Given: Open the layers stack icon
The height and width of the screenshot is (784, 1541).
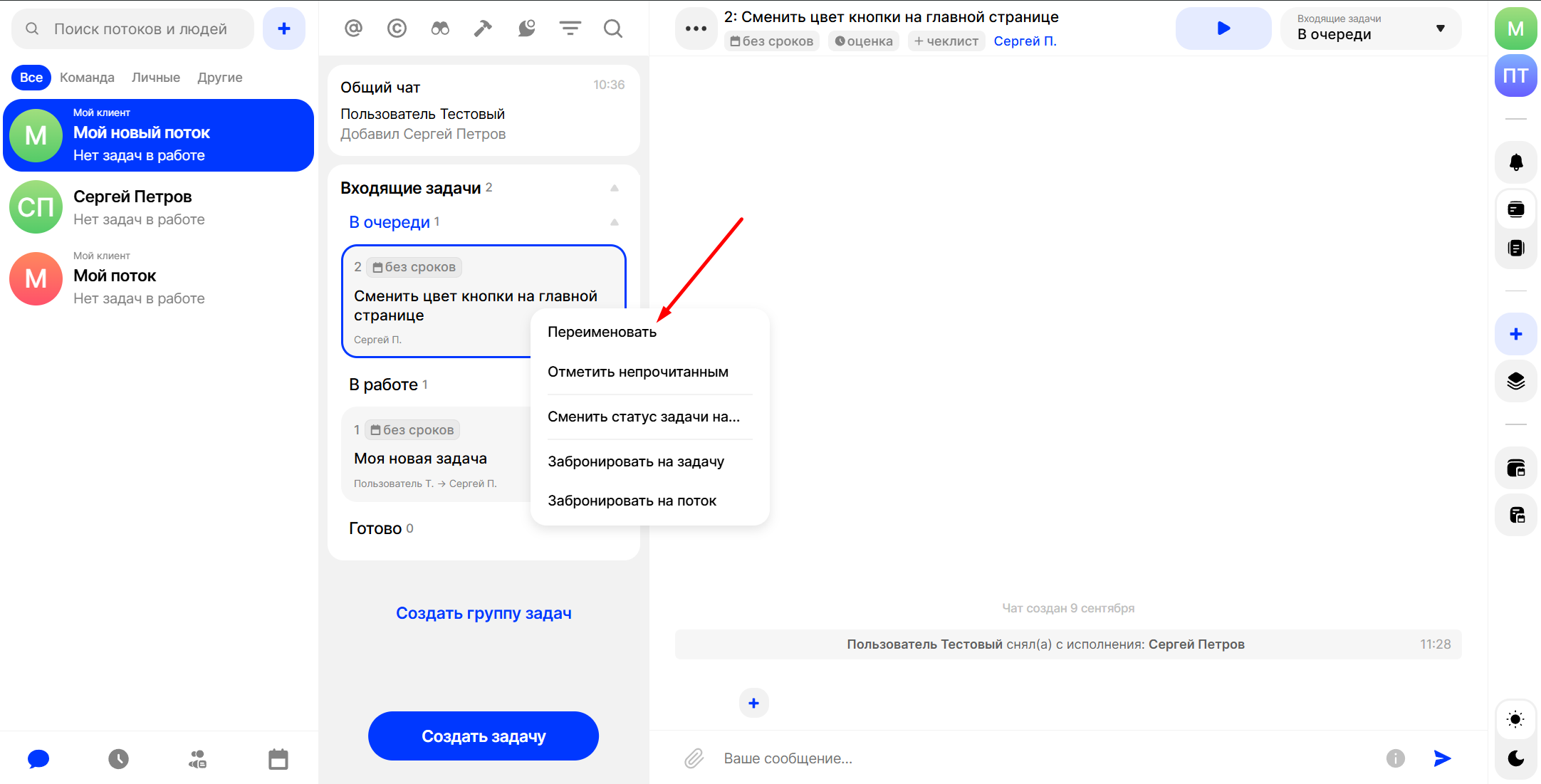Looking at the screenshot, I should tap(1515, 381).
